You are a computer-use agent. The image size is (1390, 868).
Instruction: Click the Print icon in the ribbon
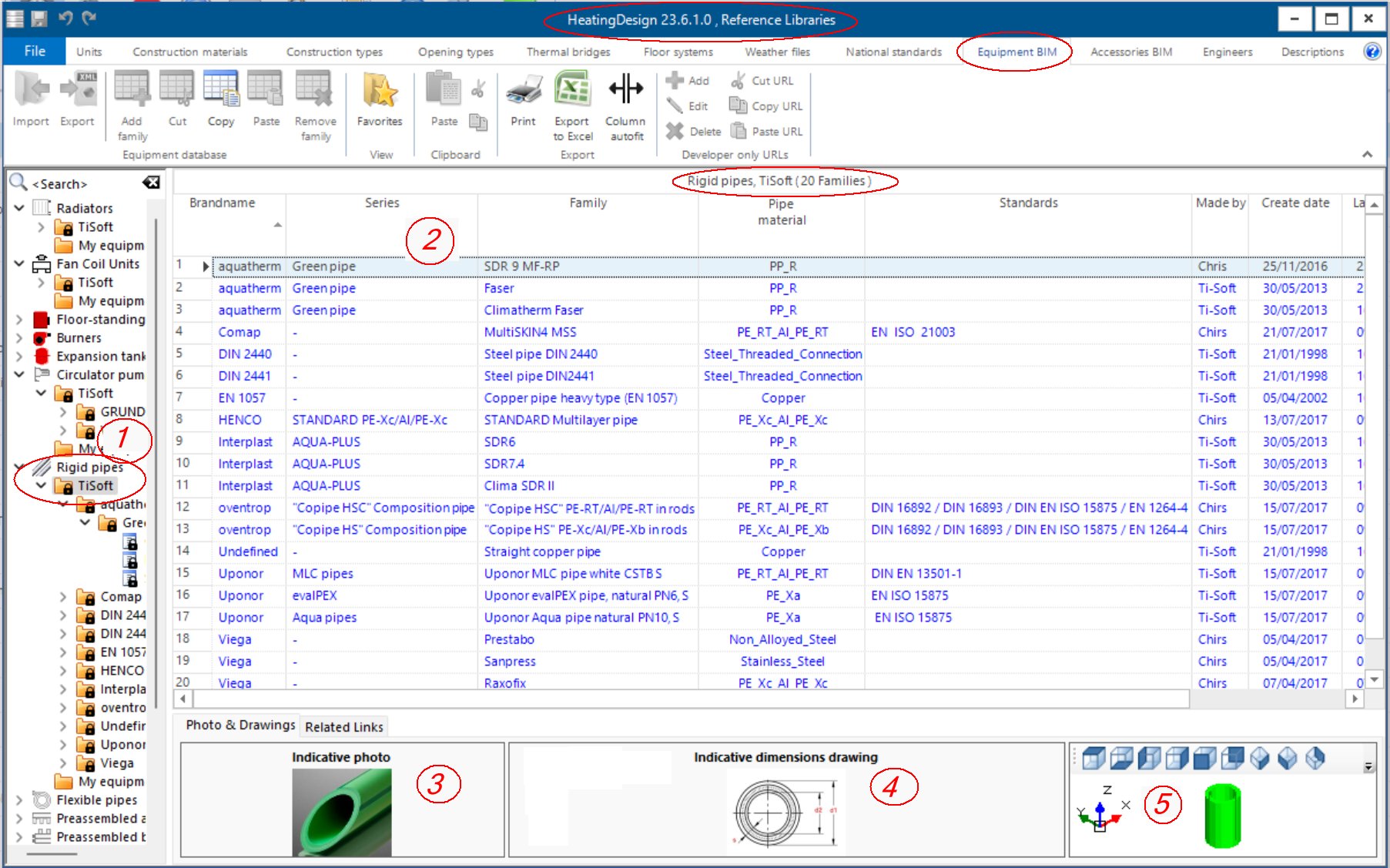click(522, 96)
